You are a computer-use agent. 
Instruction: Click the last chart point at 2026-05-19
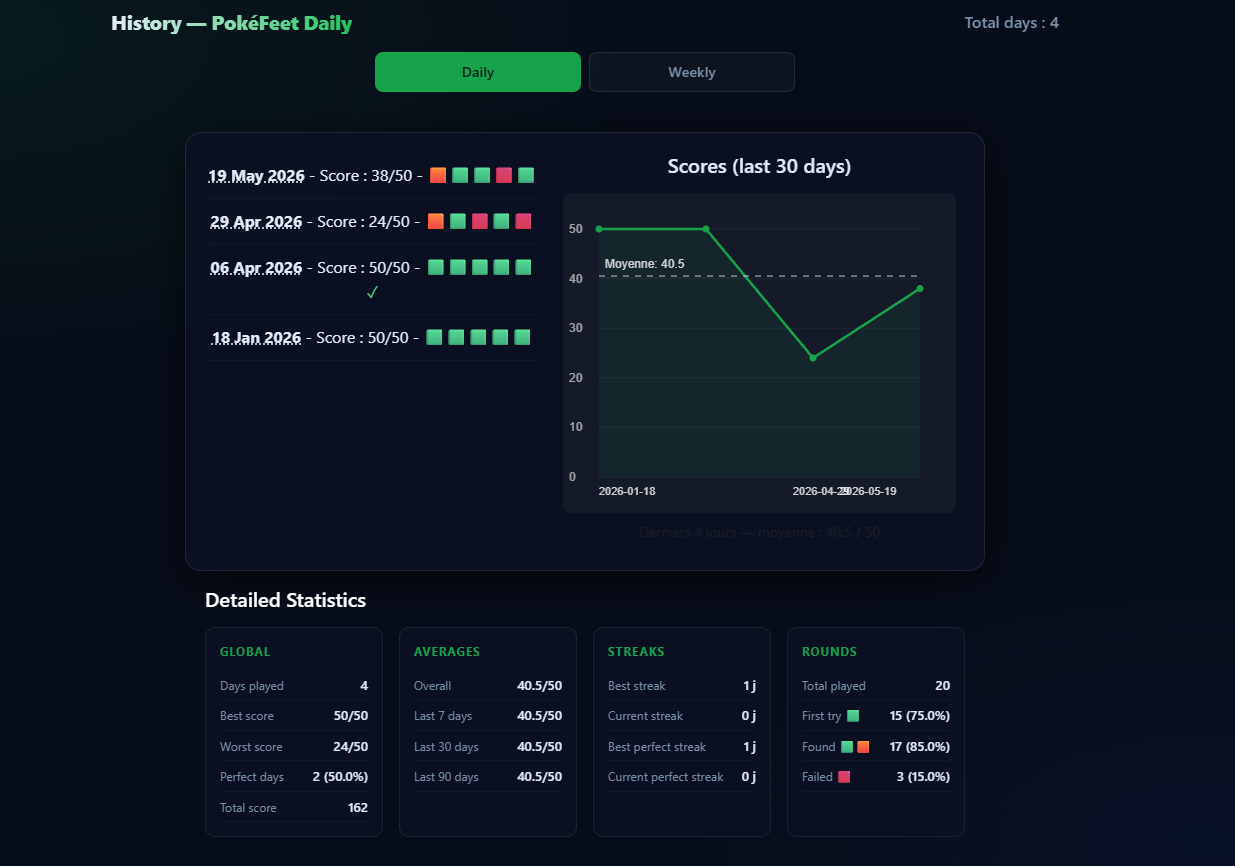[x=920, y=289]
